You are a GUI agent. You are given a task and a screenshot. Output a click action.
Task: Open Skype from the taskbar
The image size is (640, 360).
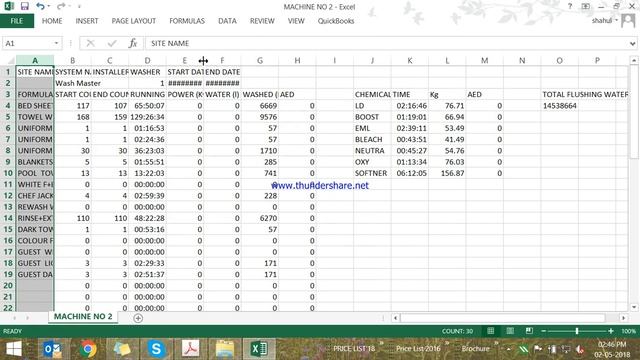point(156,349)
